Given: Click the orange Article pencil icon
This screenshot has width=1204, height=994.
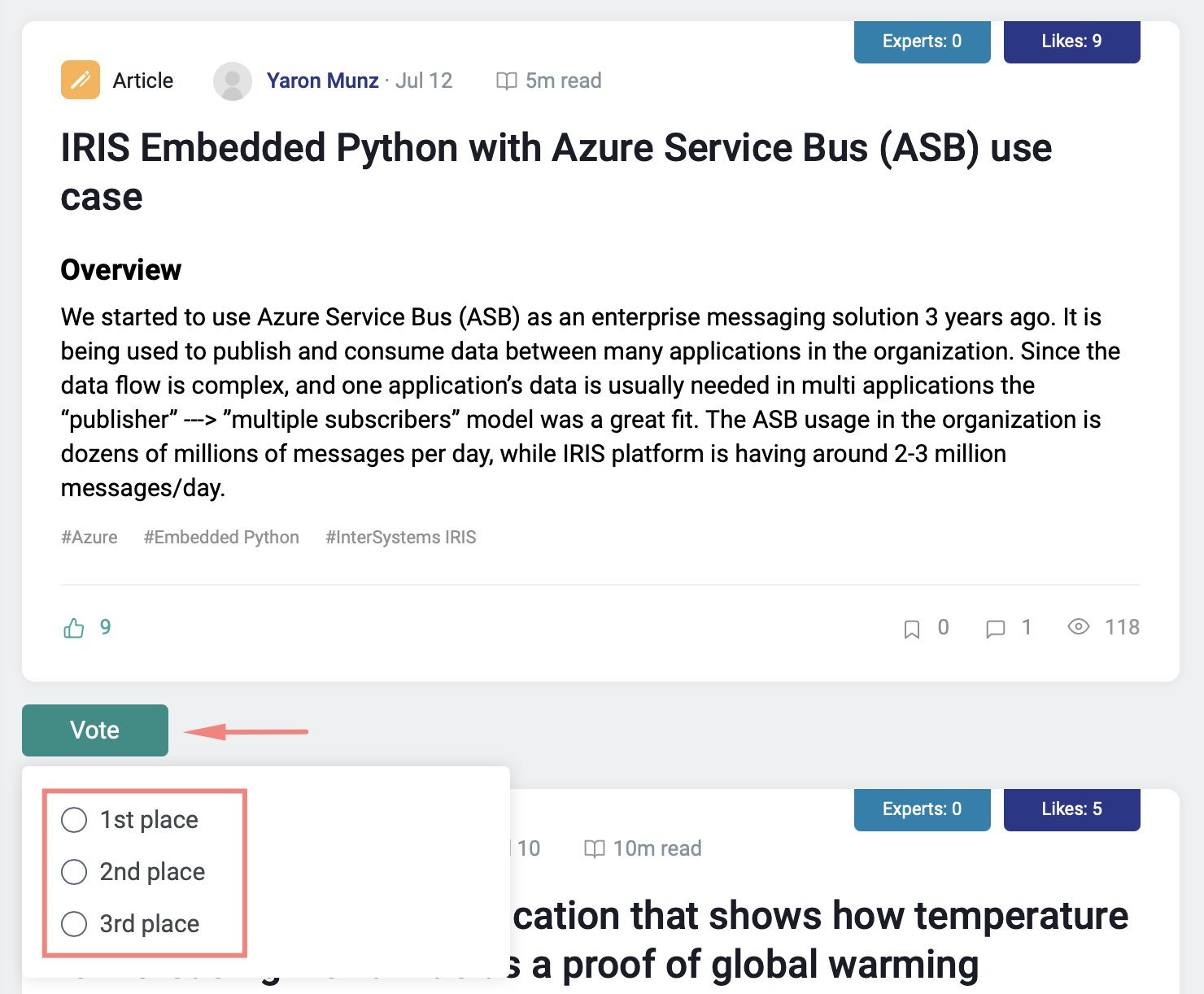Looking at the screenshot, I should (x=81, y=80).
